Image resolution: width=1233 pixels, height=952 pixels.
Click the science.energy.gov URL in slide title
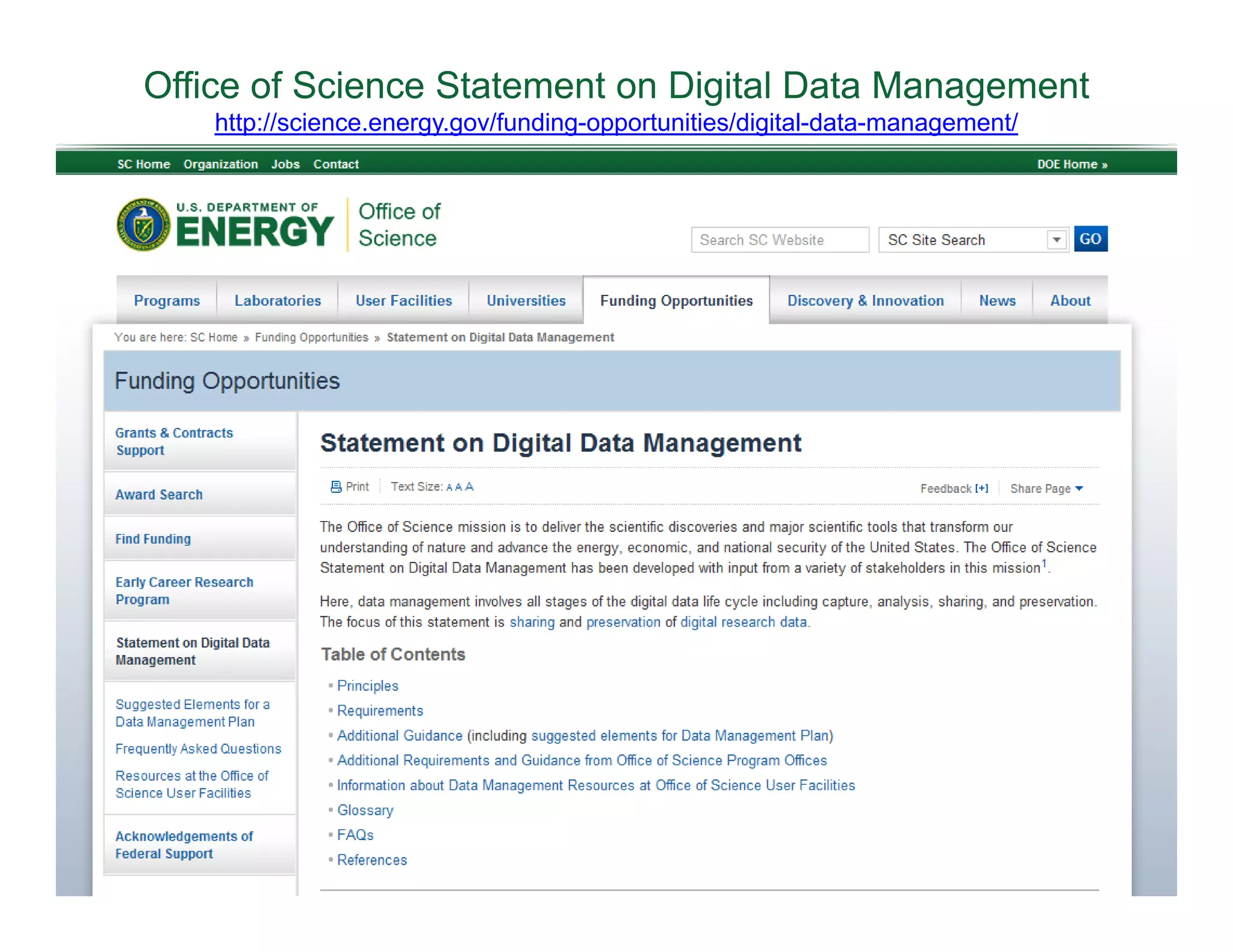pyautogui.click(x=616, y=123)
